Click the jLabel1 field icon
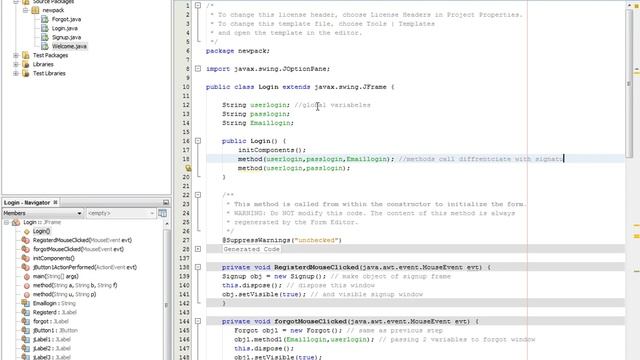The width and height of the screenshot is (640, 360). [x=26, y=339]
